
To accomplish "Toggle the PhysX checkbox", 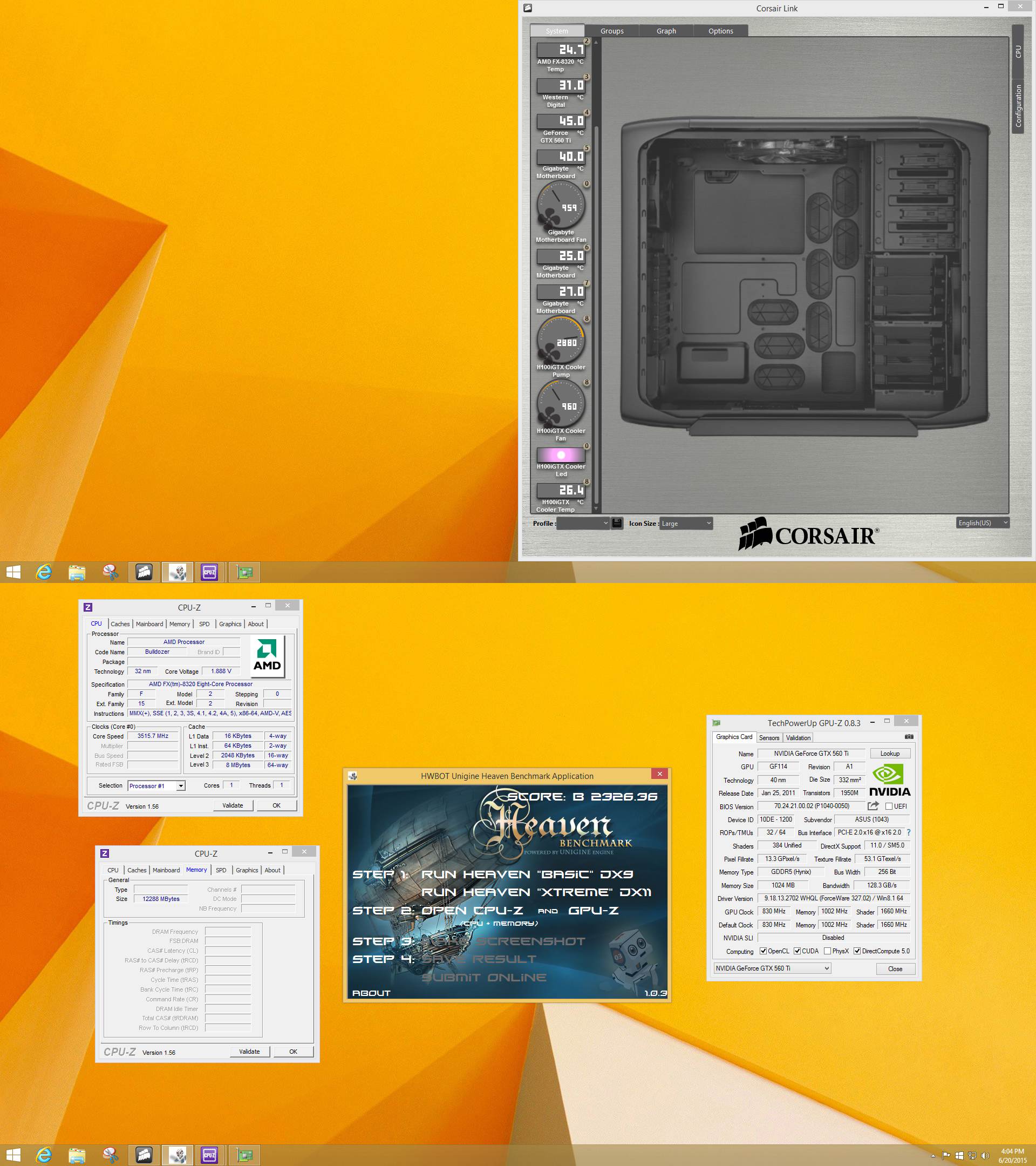I will point(827,951).
